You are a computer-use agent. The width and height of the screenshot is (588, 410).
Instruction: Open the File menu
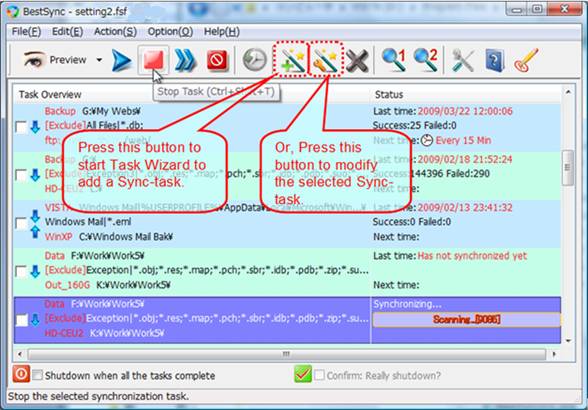tap(26, 32)
